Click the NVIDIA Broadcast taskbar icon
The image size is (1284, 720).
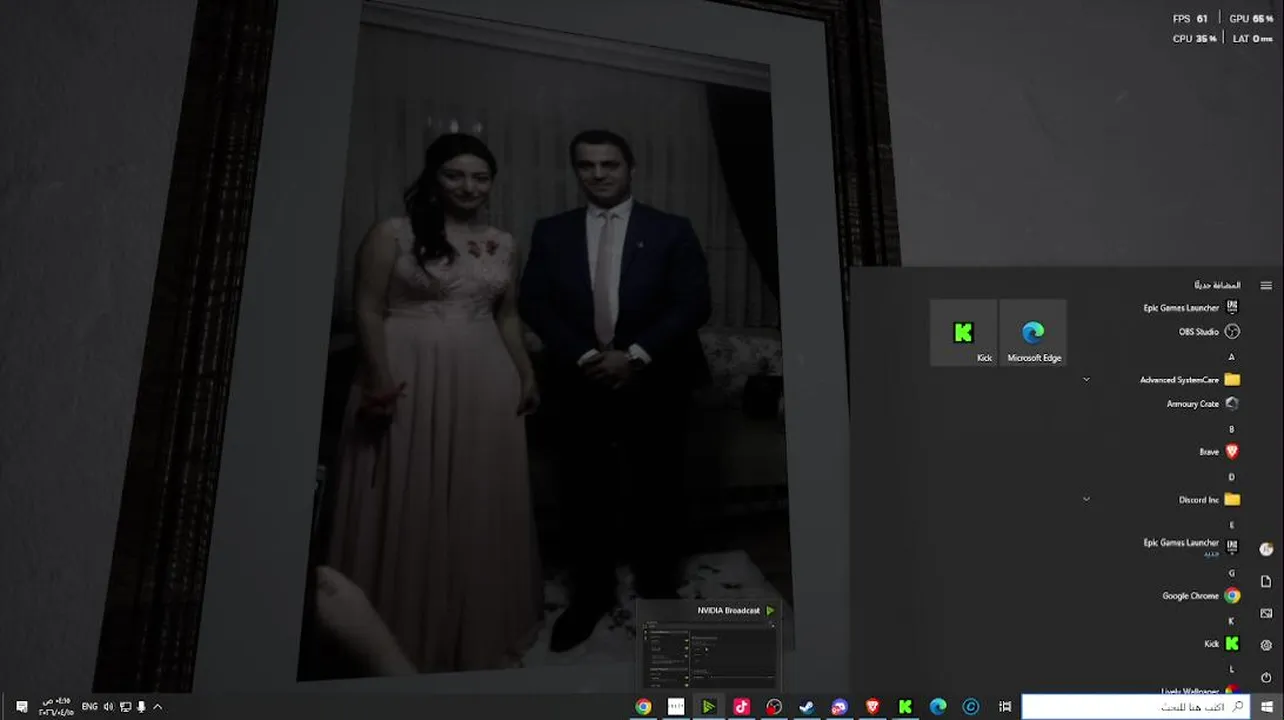click(x=708, y=707)
